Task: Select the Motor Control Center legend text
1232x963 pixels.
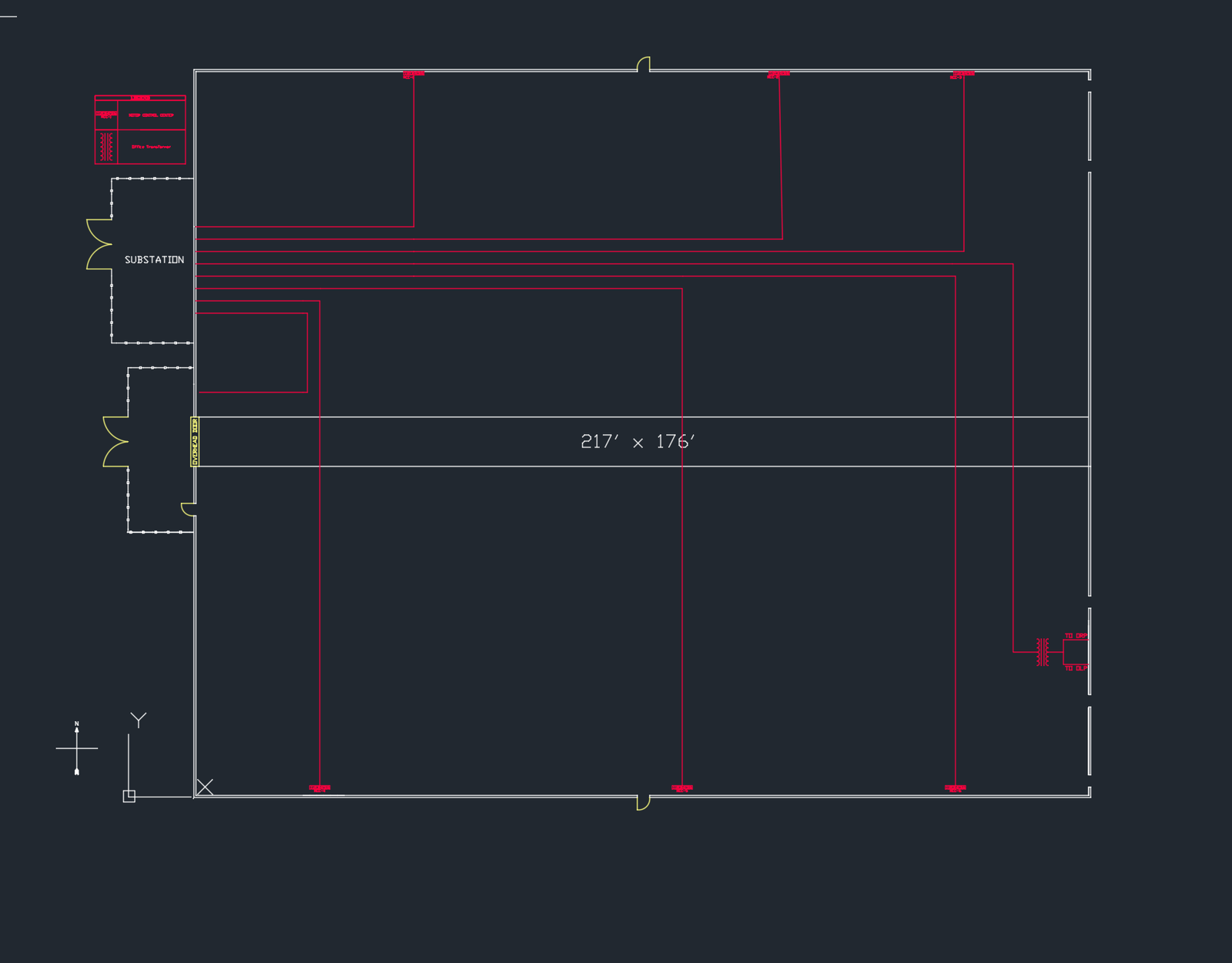Action: 151,115
